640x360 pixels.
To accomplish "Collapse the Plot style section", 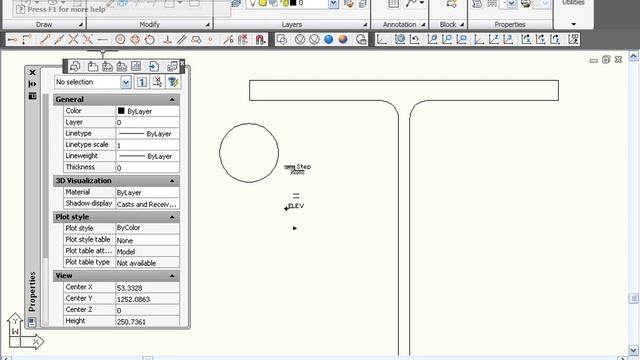I will point(172,217).
